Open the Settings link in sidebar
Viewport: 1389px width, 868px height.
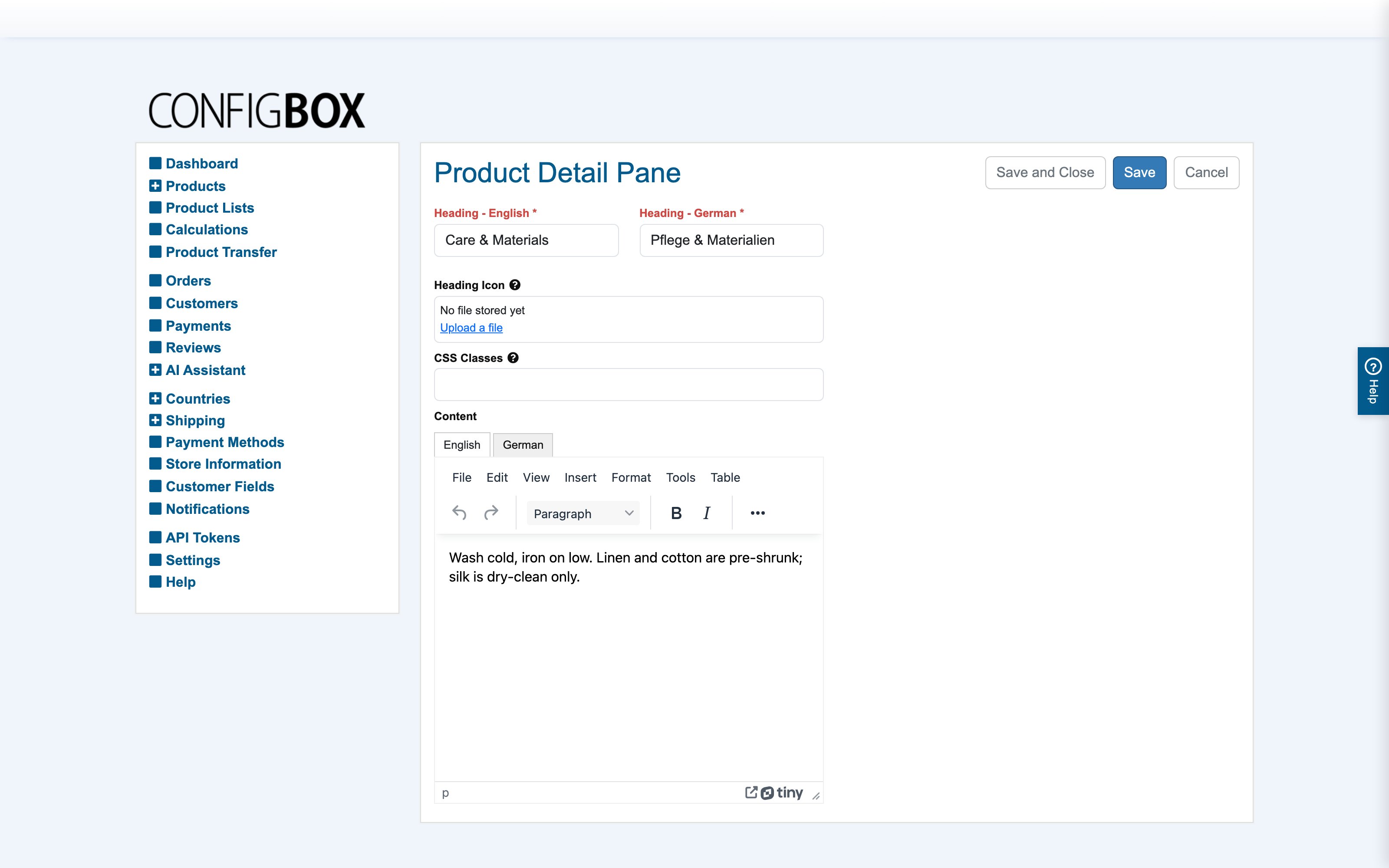click(x=193, y=560)
